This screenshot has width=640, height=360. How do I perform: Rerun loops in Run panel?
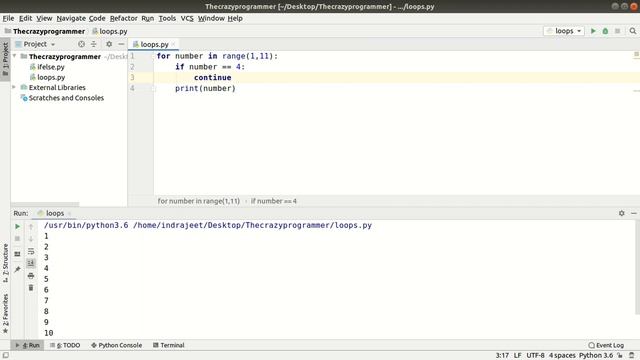17,226
